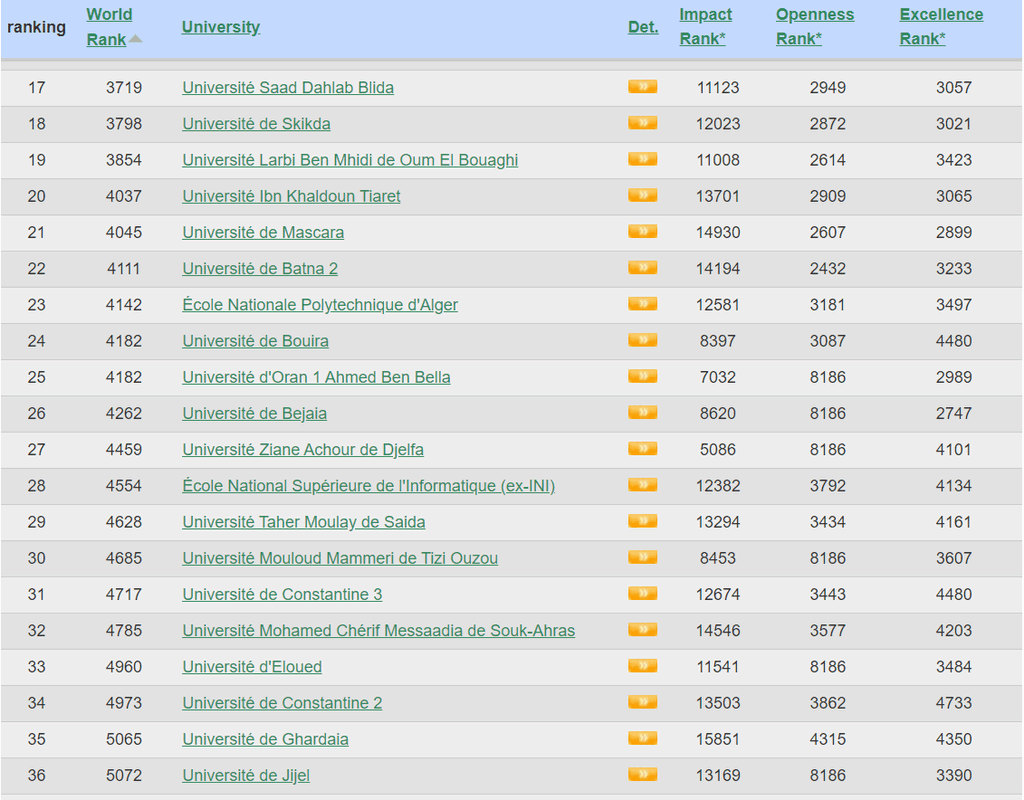Select excellence rank value 2747
This screenshot has width=1024, height=800.
(954, 413)
